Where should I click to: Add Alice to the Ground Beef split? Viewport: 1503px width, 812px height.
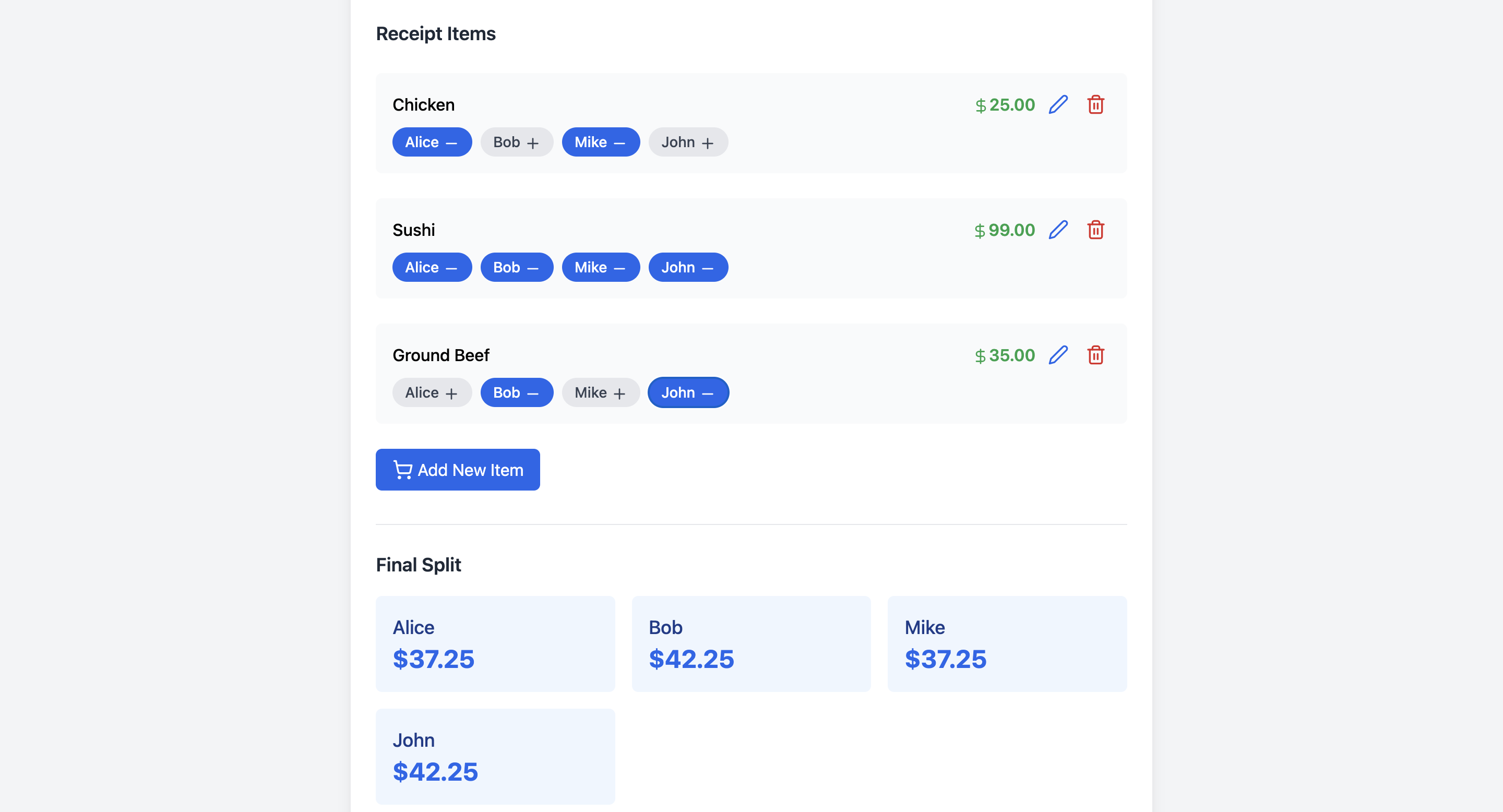coord(432,392)
